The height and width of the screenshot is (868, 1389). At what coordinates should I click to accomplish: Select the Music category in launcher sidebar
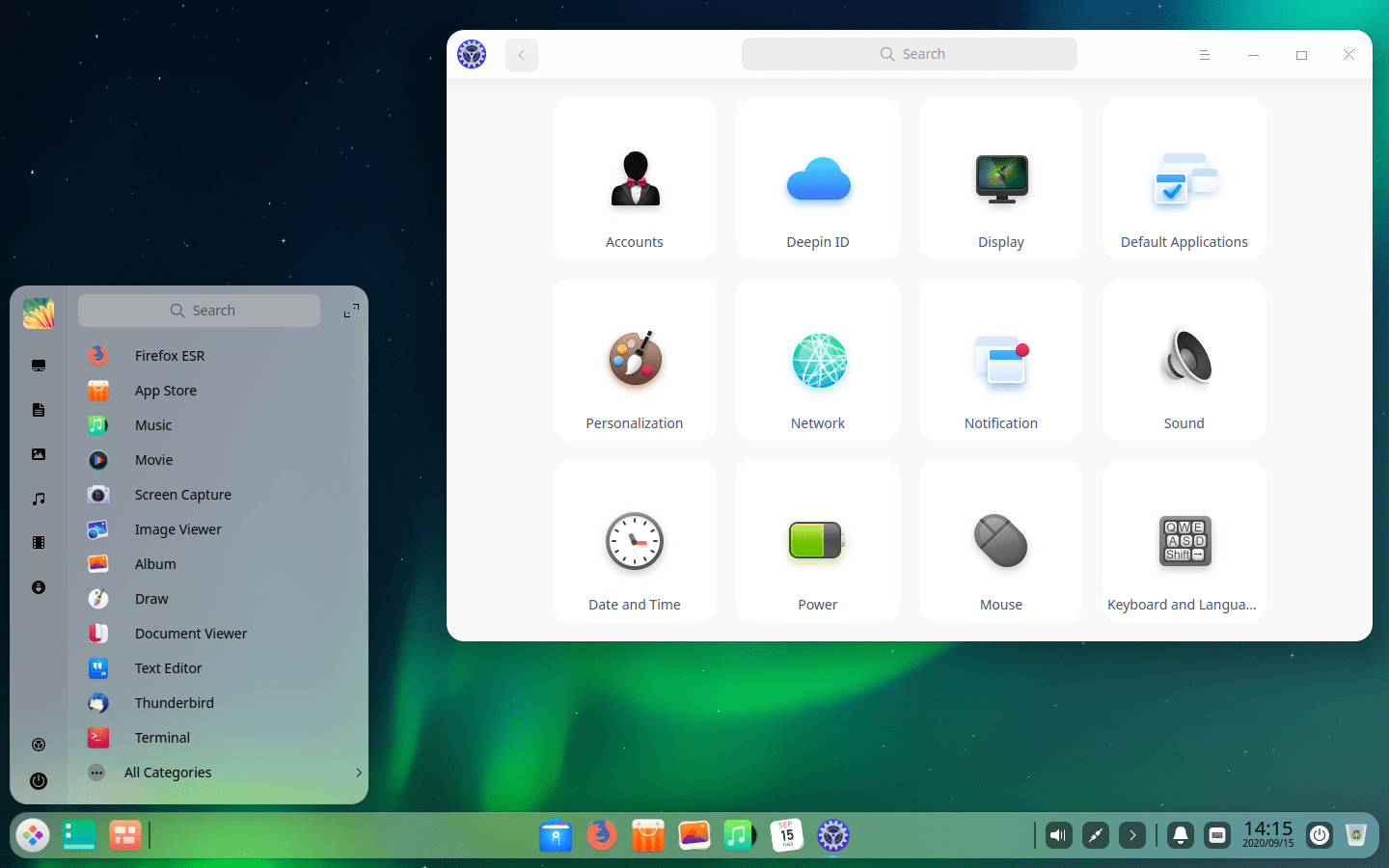coord(39,499)
